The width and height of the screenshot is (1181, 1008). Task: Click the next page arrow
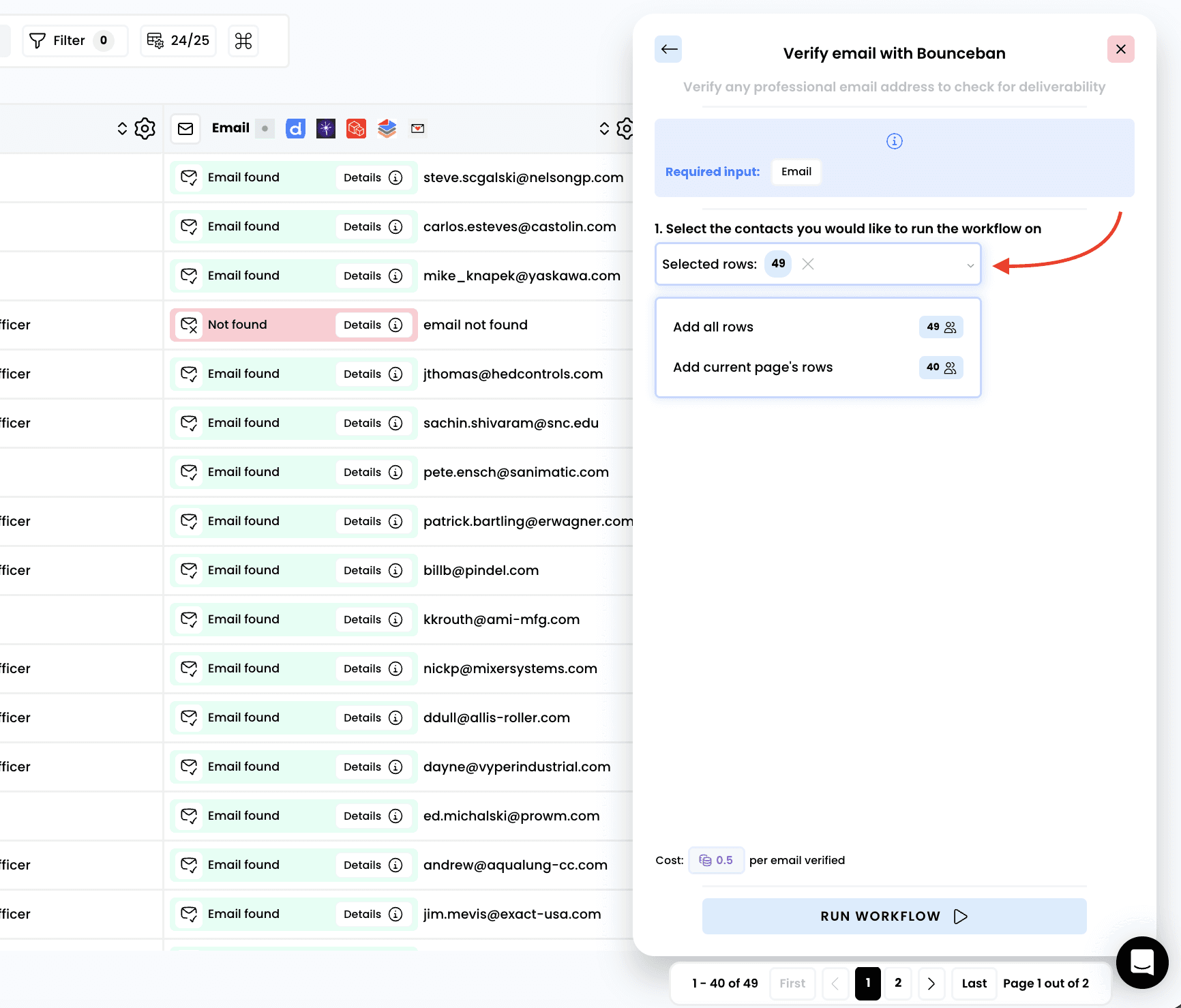coord(931,983)
